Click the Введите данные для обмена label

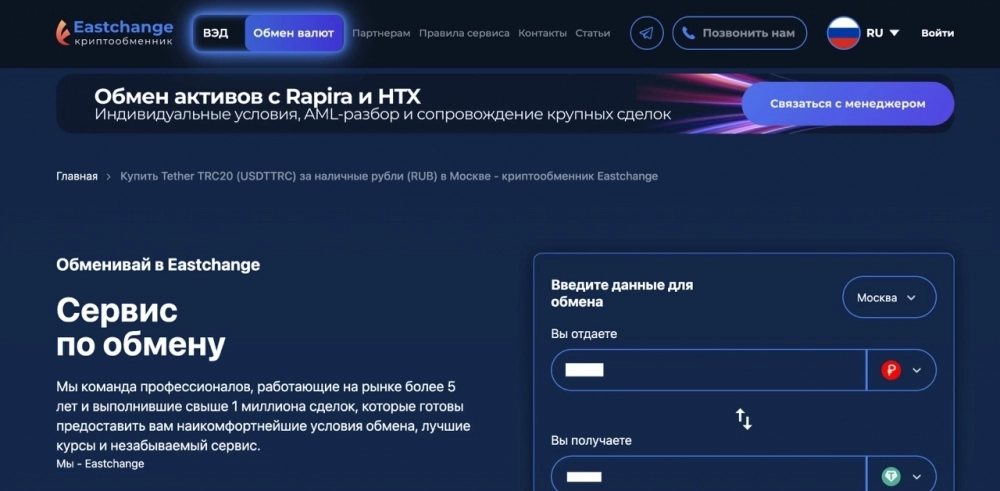(622, 293)
